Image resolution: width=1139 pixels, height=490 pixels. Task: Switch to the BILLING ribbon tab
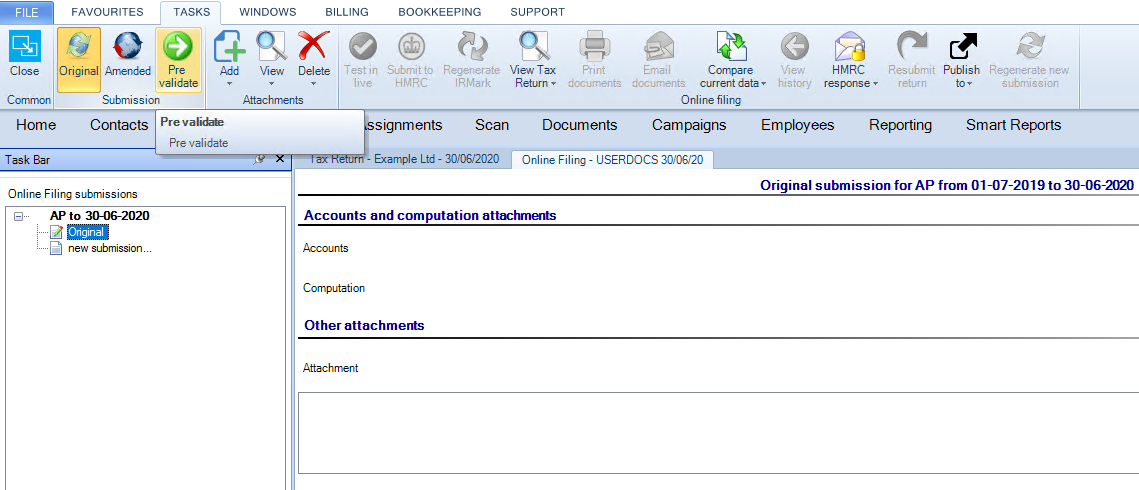(346, 12)
